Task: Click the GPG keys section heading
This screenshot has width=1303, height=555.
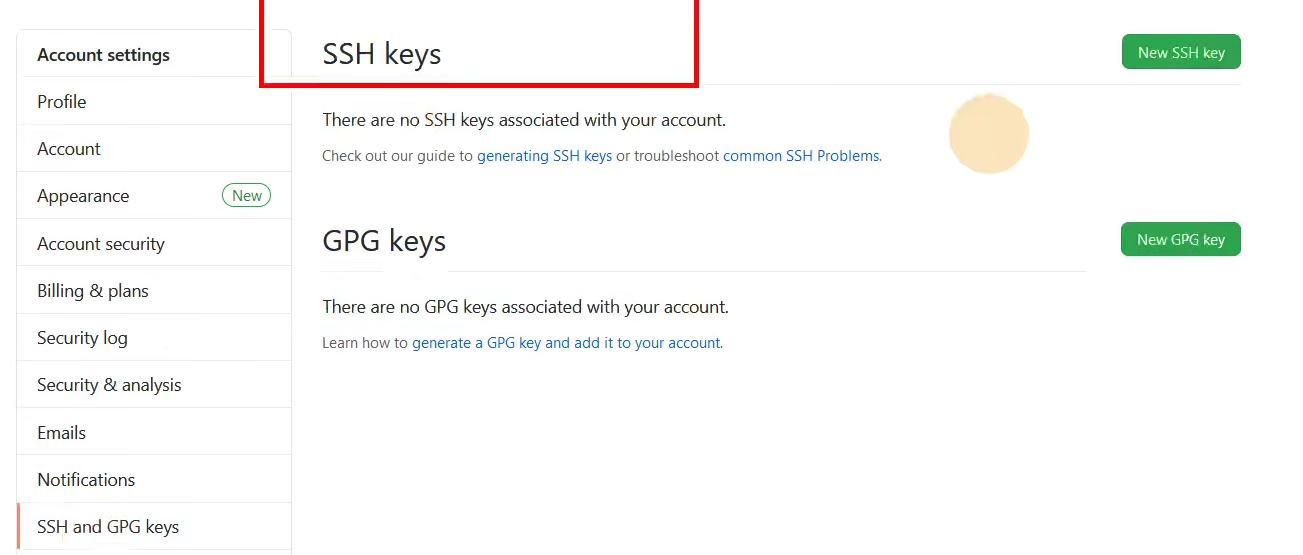Action: click(384, 241)
